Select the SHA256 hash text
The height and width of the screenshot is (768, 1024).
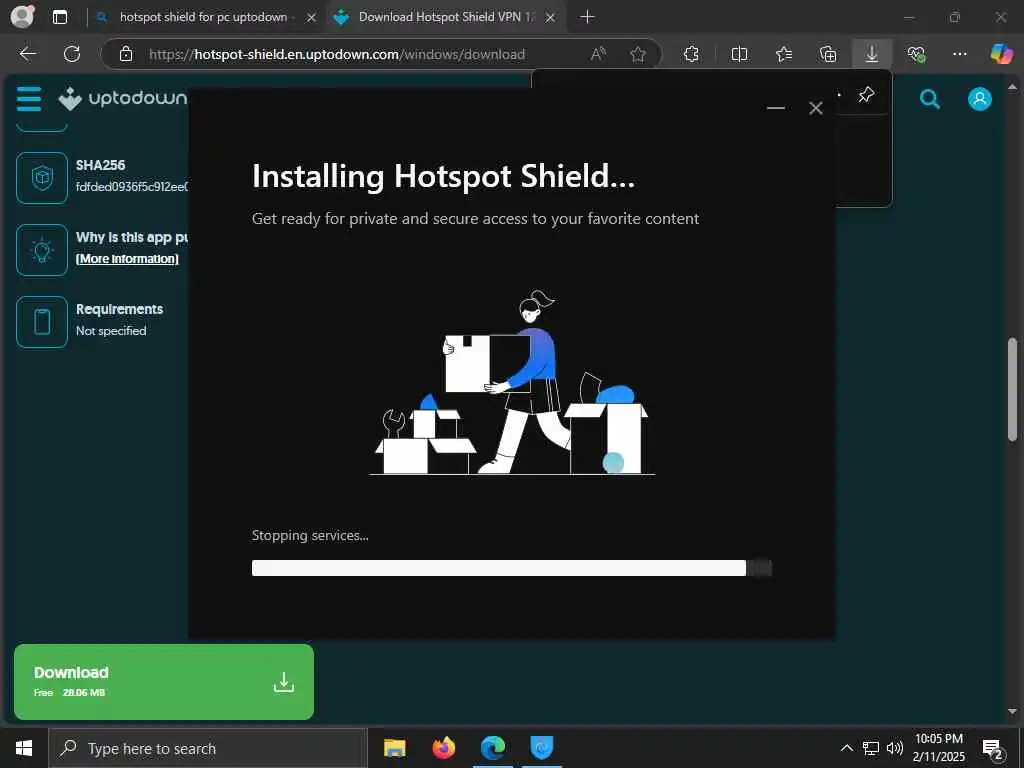point(132,187)
